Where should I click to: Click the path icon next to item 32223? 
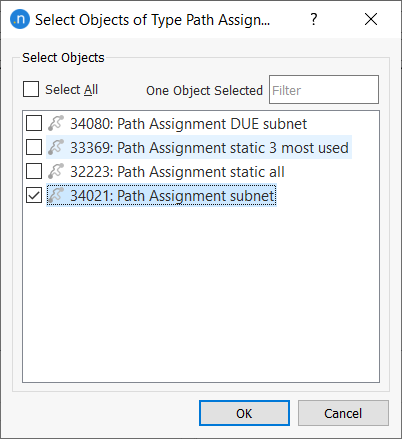tap(56, 171)
